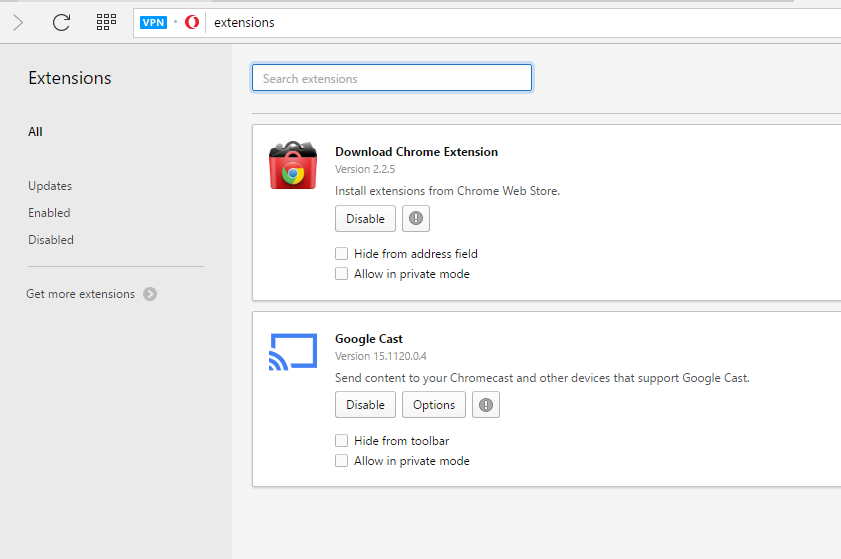Click Version 2.2.5 text
This screenshot has height=559, width=841.
[365, 169]
